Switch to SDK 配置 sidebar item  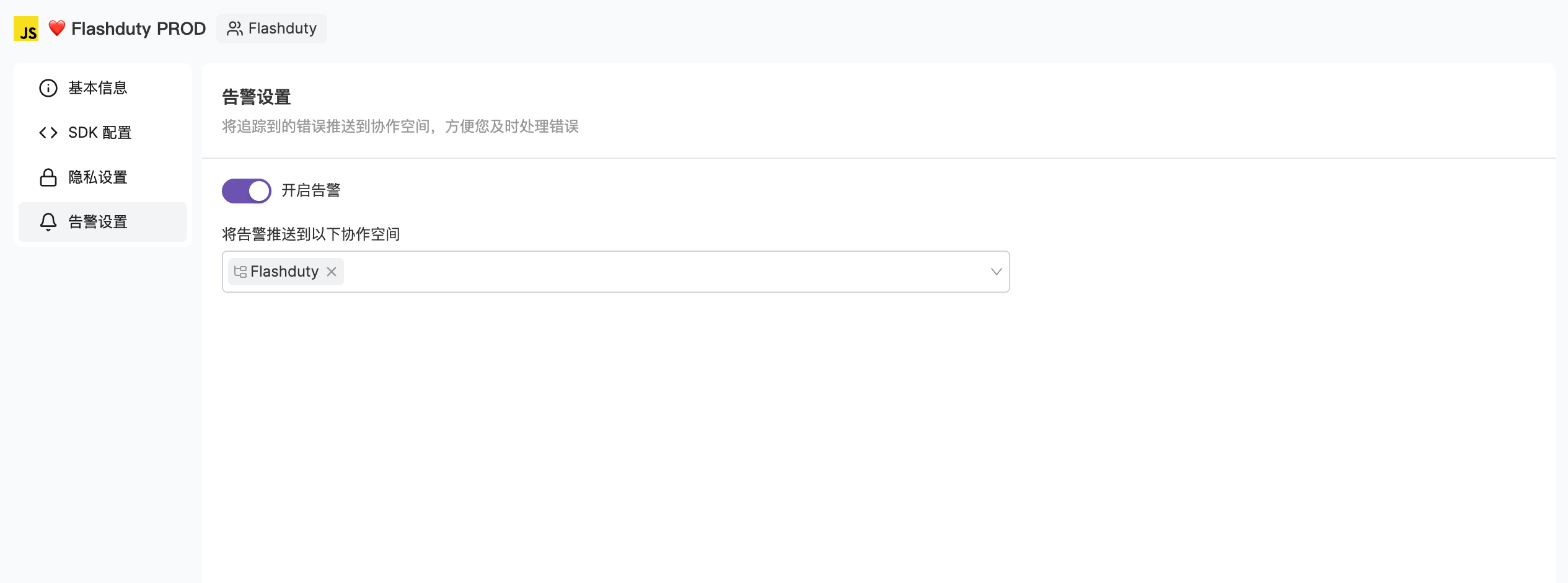103,133
